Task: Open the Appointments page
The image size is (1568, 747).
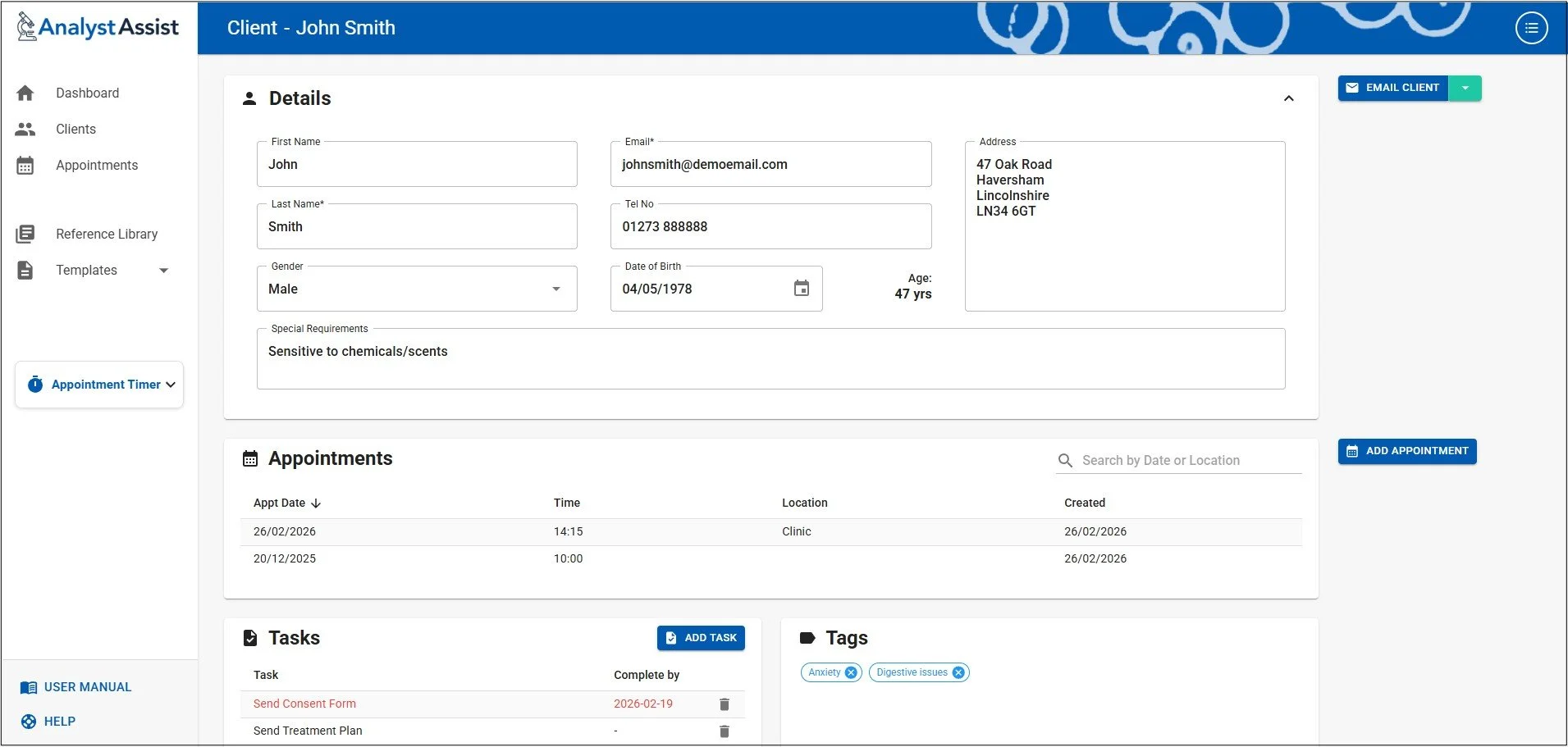Action: pos(97,166)
